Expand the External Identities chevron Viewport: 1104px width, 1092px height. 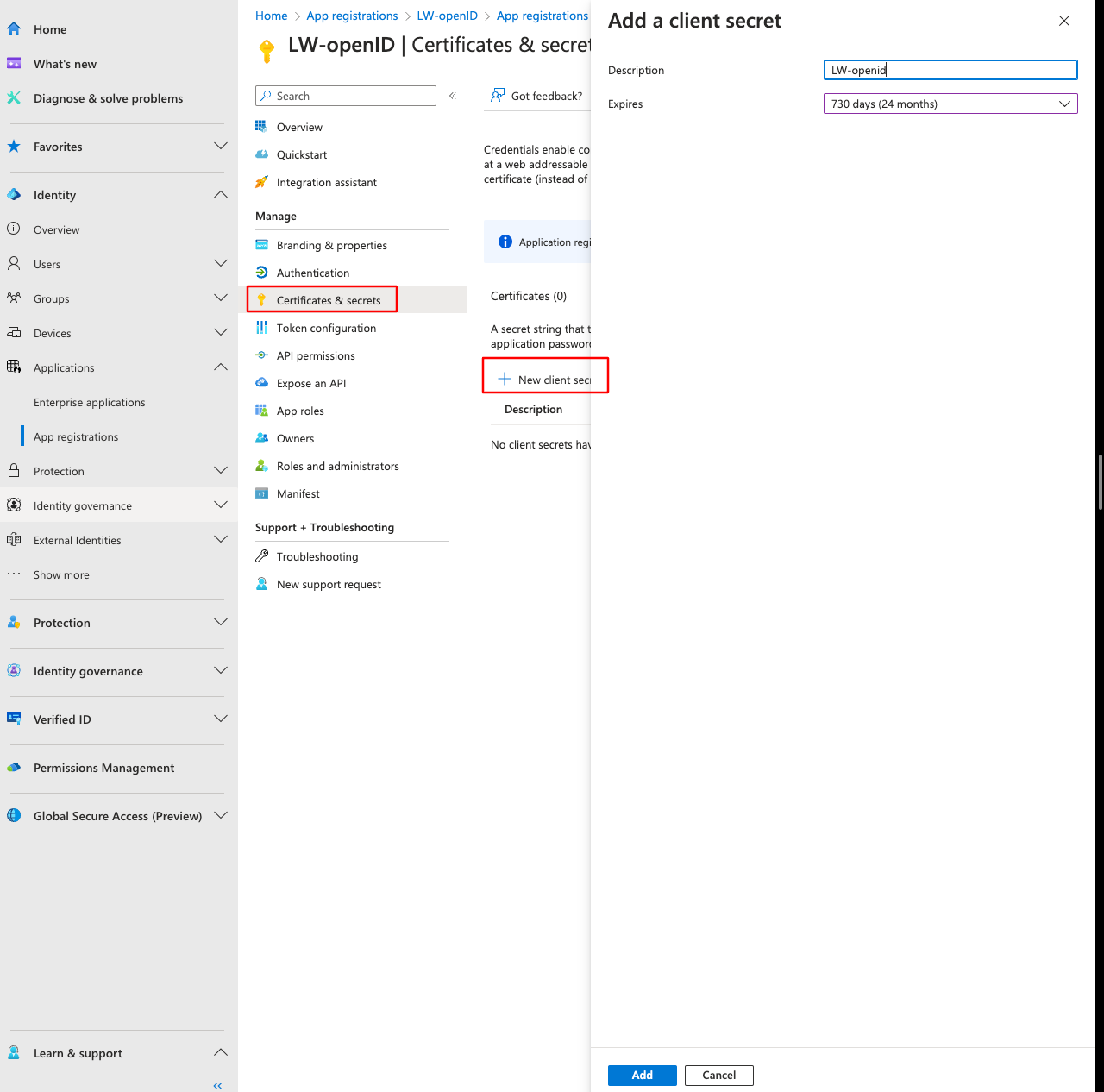221,539
